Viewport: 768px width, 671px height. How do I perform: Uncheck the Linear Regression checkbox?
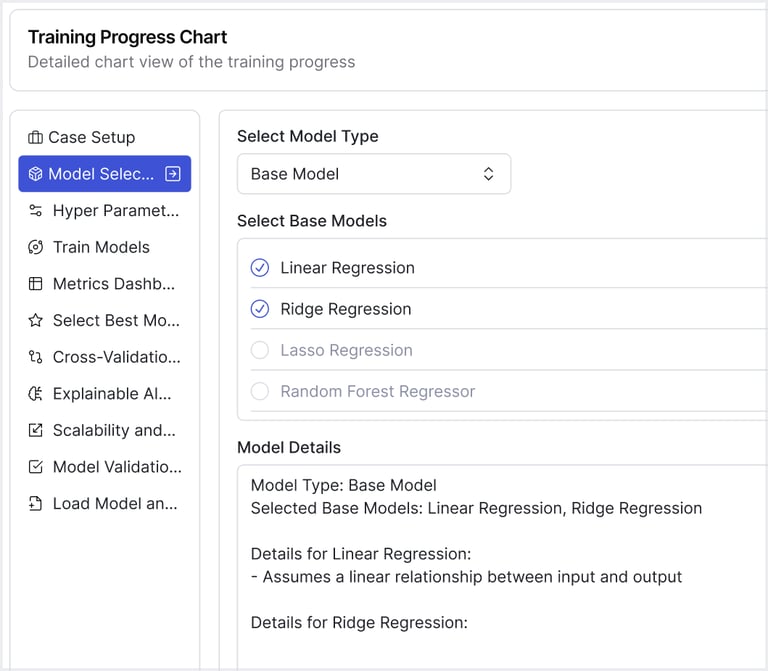[260, 268]
